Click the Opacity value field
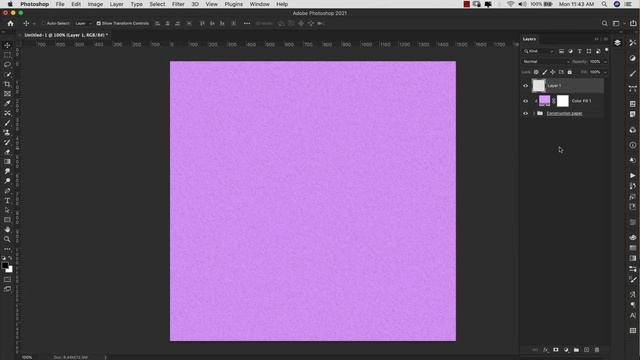 coord(595,62)
